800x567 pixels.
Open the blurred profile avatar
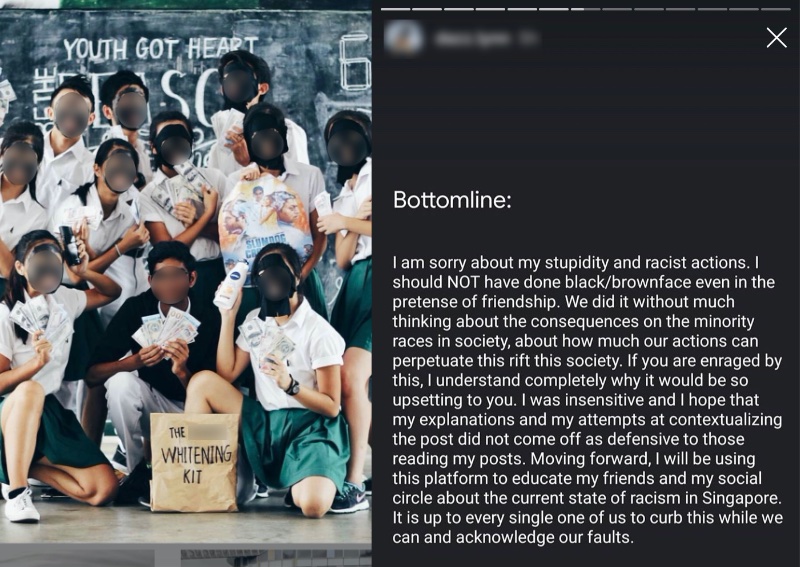click(404, 38)
